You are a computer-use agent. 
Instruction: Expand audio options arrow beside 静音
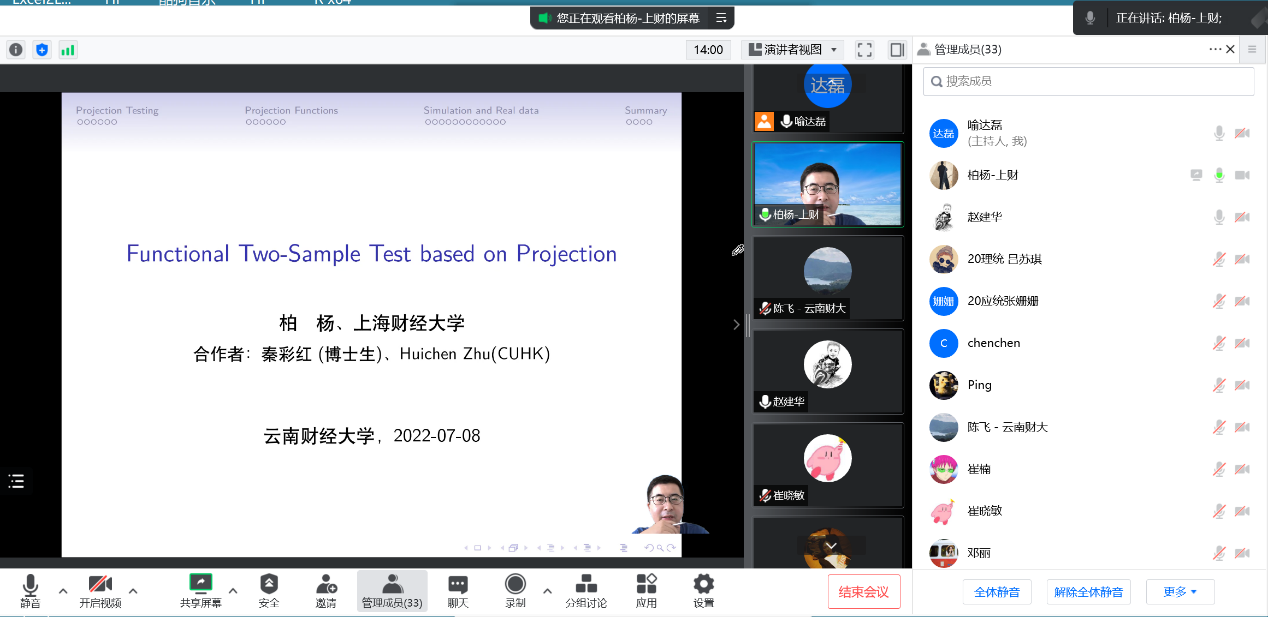63,590
